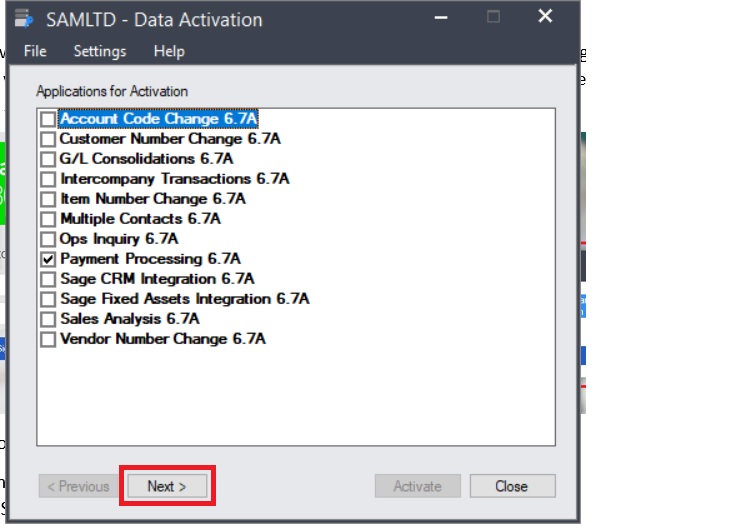Click the Next > button
The image size is (741, 529).
167,486
